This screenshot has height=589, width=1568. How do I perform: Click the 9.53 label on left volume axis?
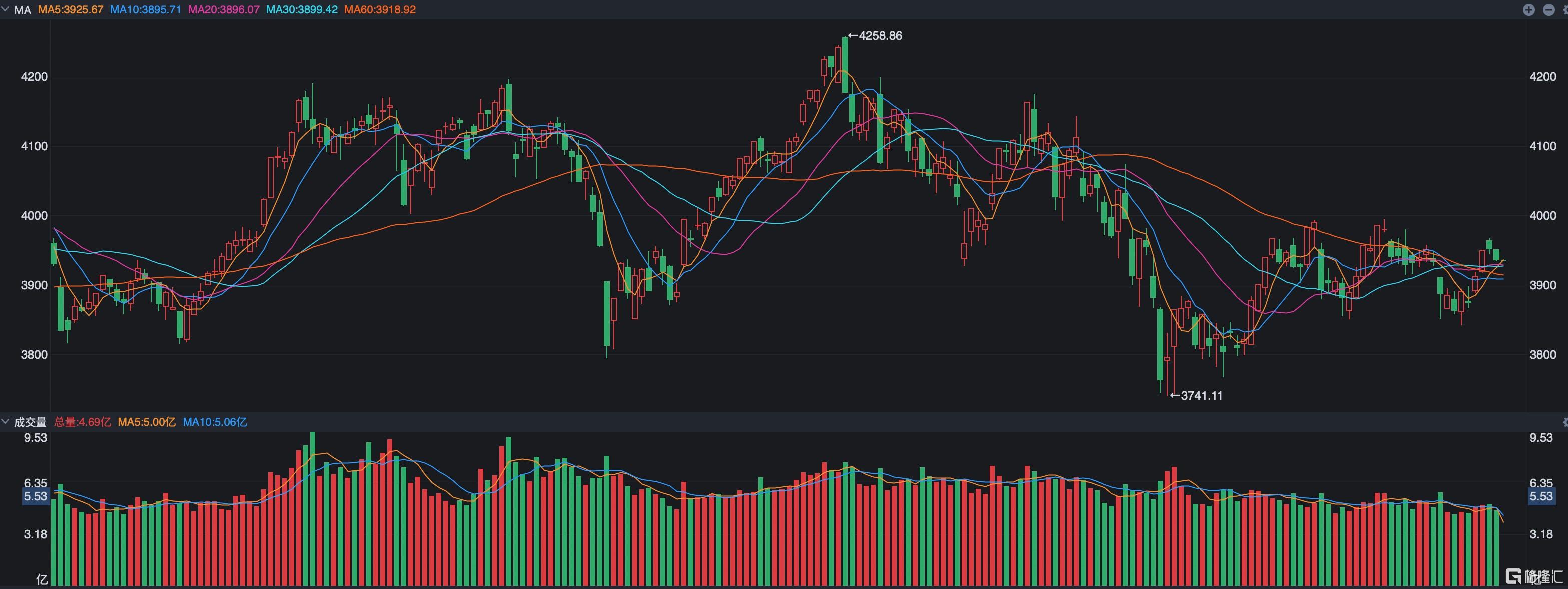click(x=36, y=438)
